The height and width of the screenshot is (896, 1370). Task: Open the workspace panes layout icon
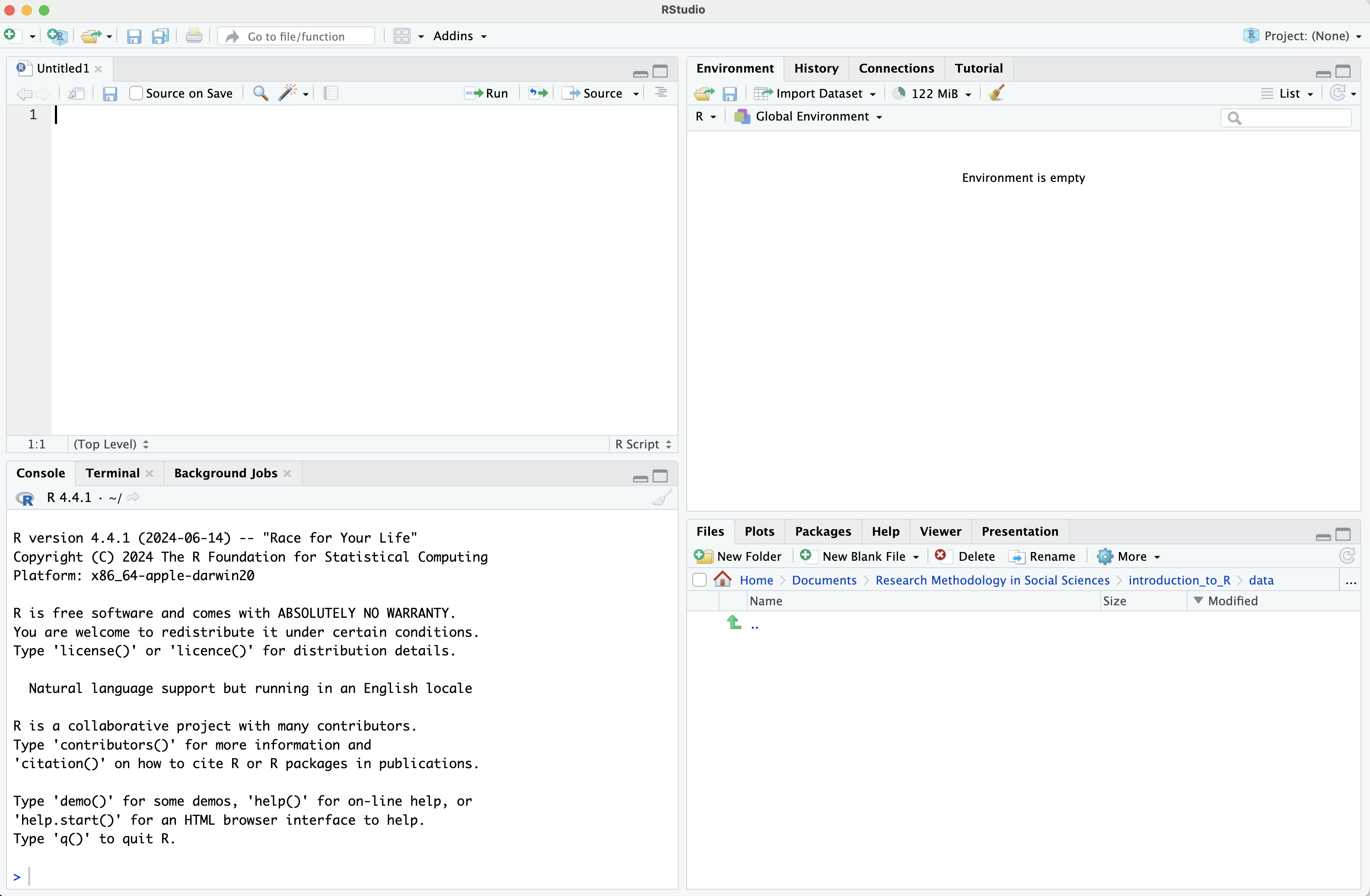pos(402,36)
